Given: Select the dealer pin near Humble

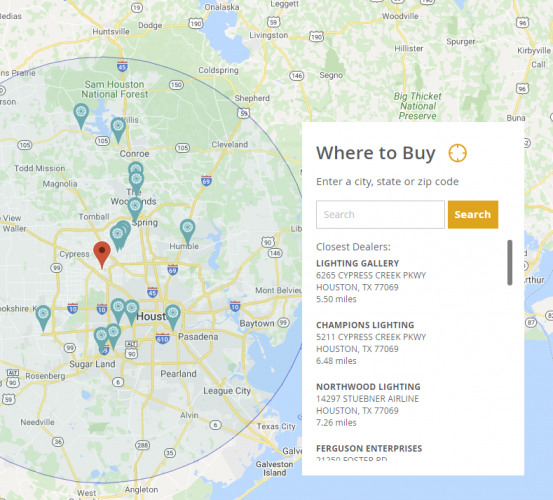Looking at the screenshot, I should point(188,231).
